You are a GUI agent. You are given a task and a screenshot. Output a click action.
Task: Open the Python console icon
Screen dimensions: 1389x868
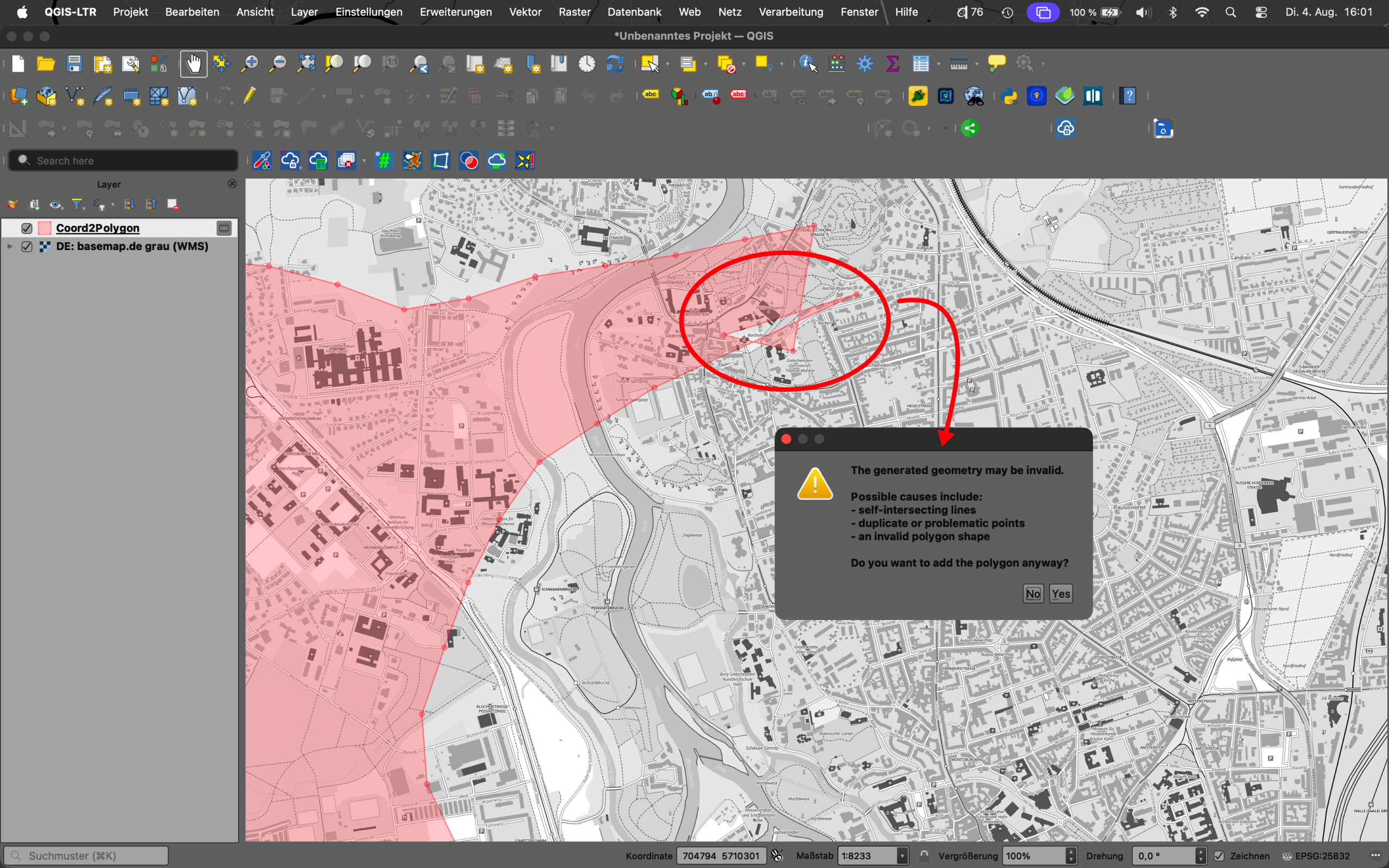[x=1009, y=96]
